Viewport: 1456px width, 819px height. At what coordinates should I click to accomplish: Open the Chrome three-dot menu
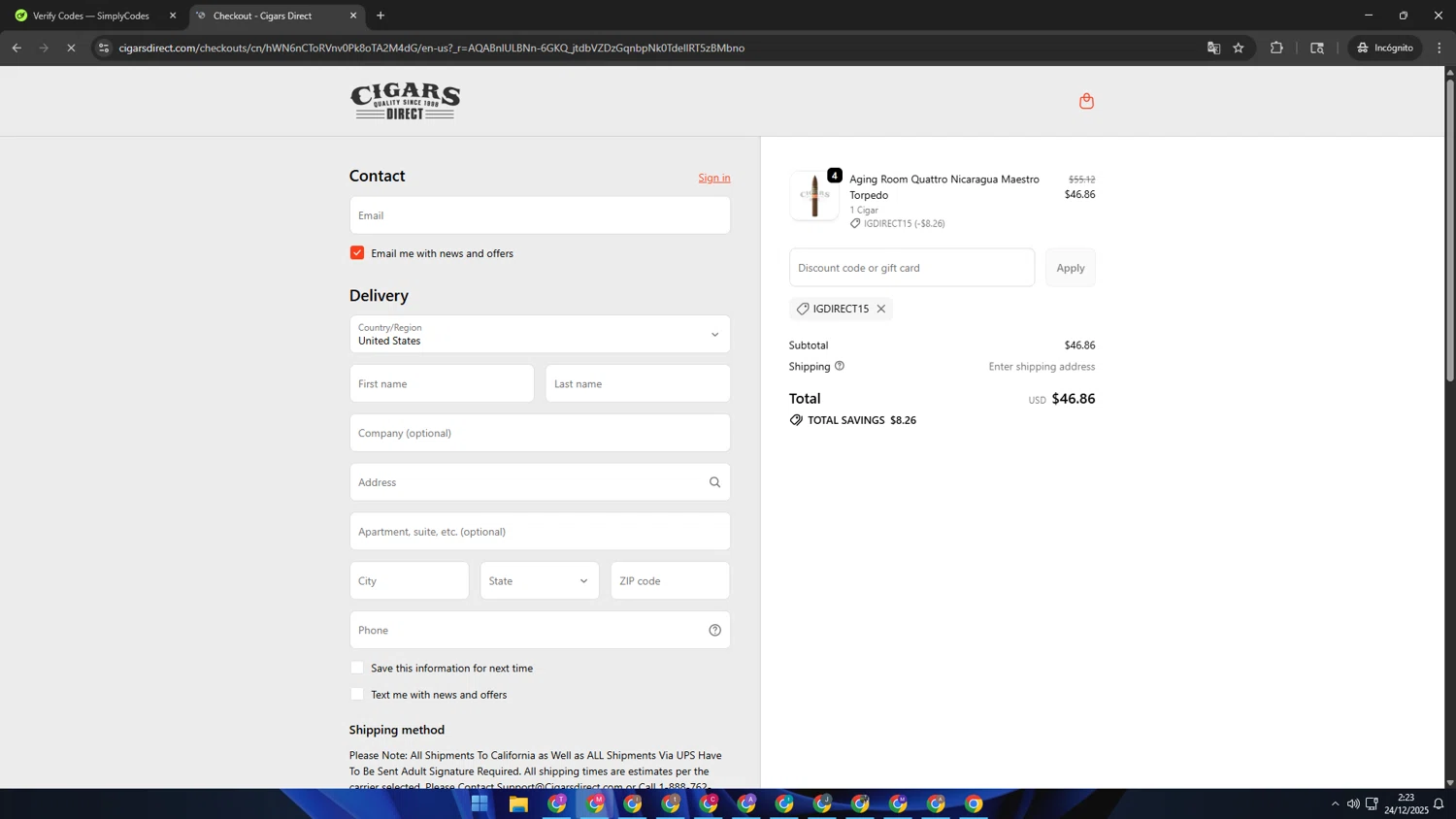pyautogui.click(x=1439, y=48)
